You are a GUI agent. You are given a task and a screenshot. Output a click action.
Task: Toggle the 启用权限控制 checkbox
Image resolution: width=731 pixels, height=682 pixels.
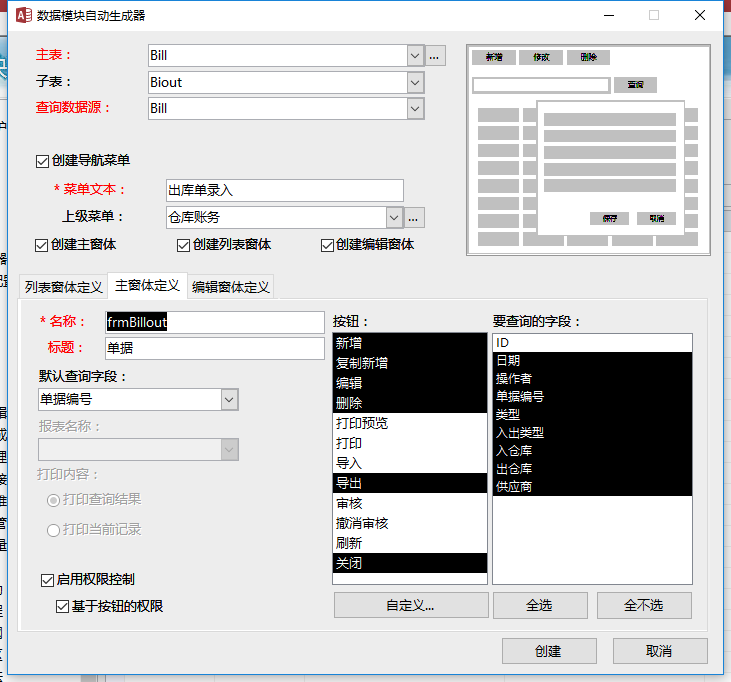(47, 580)
